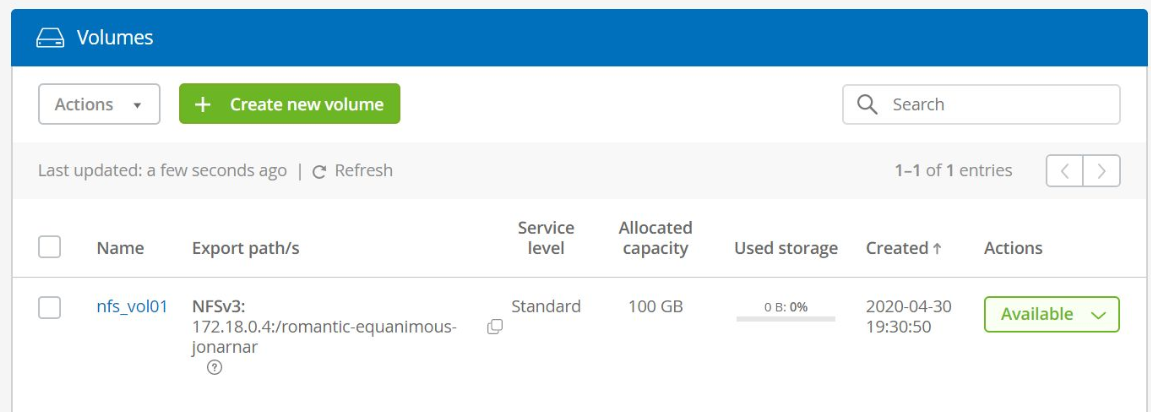Open the nfs_vol01 volume link
The height and width of the screenshot is (412, 1151).
point(132,306)
